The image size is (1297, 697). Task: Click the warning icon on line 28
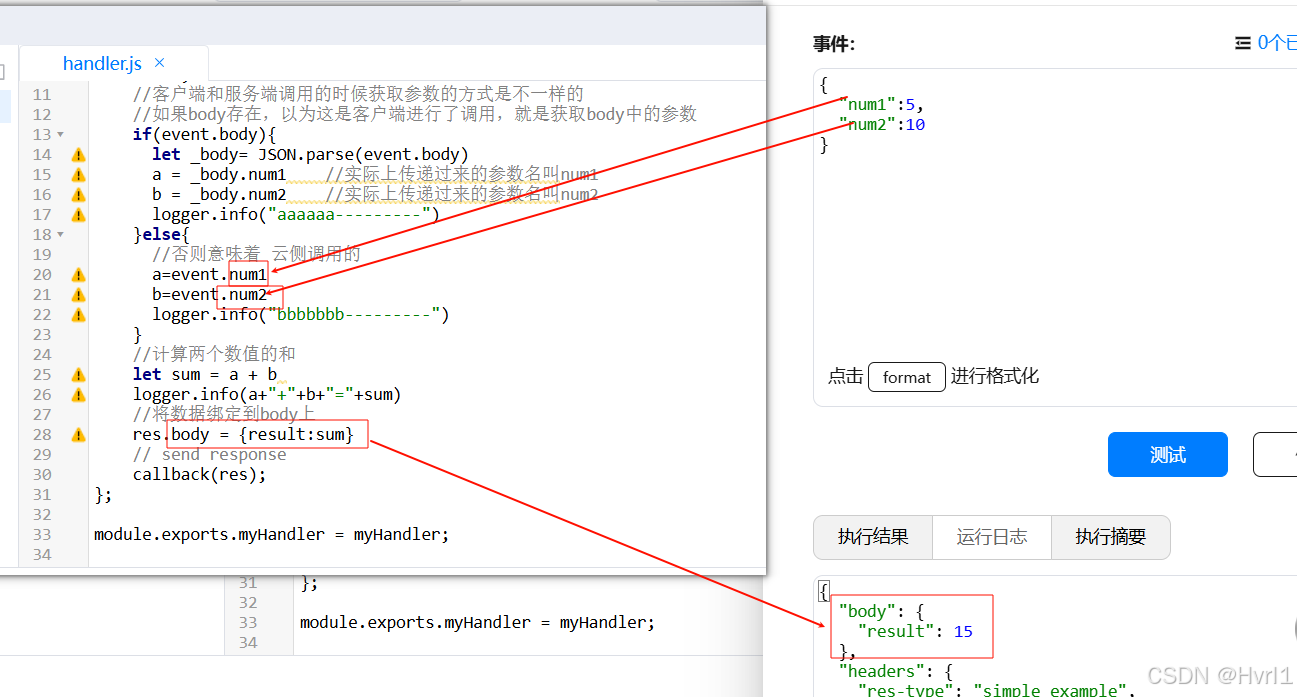(78, 435)
